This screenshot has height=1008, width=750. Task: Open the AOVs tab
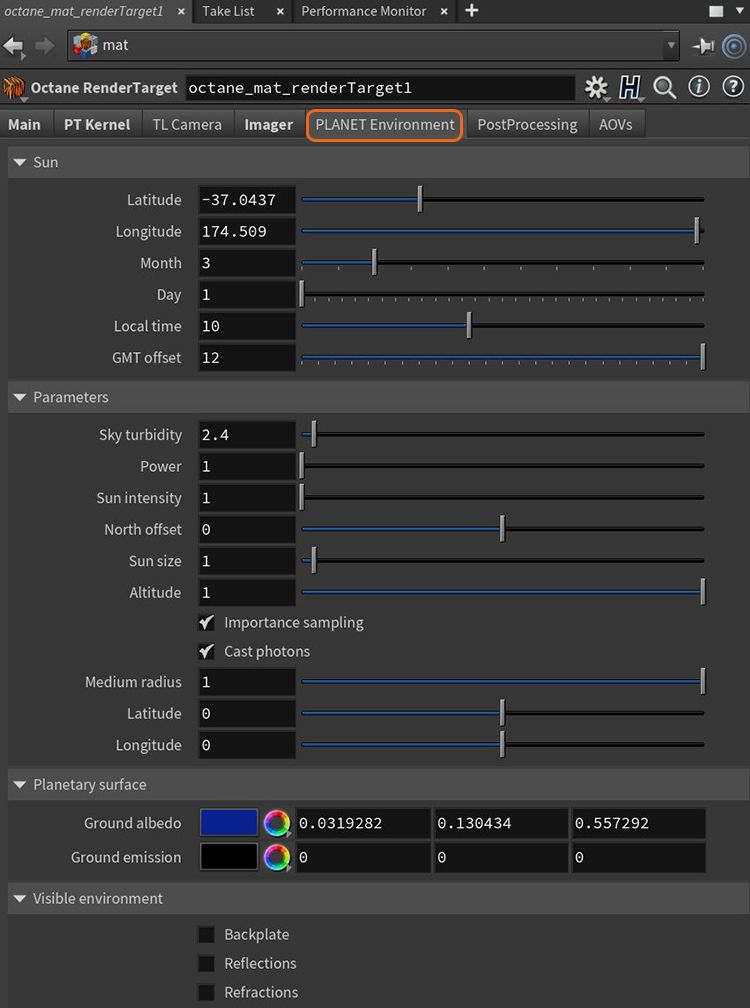pyautogui.click(x=616, y=125)
